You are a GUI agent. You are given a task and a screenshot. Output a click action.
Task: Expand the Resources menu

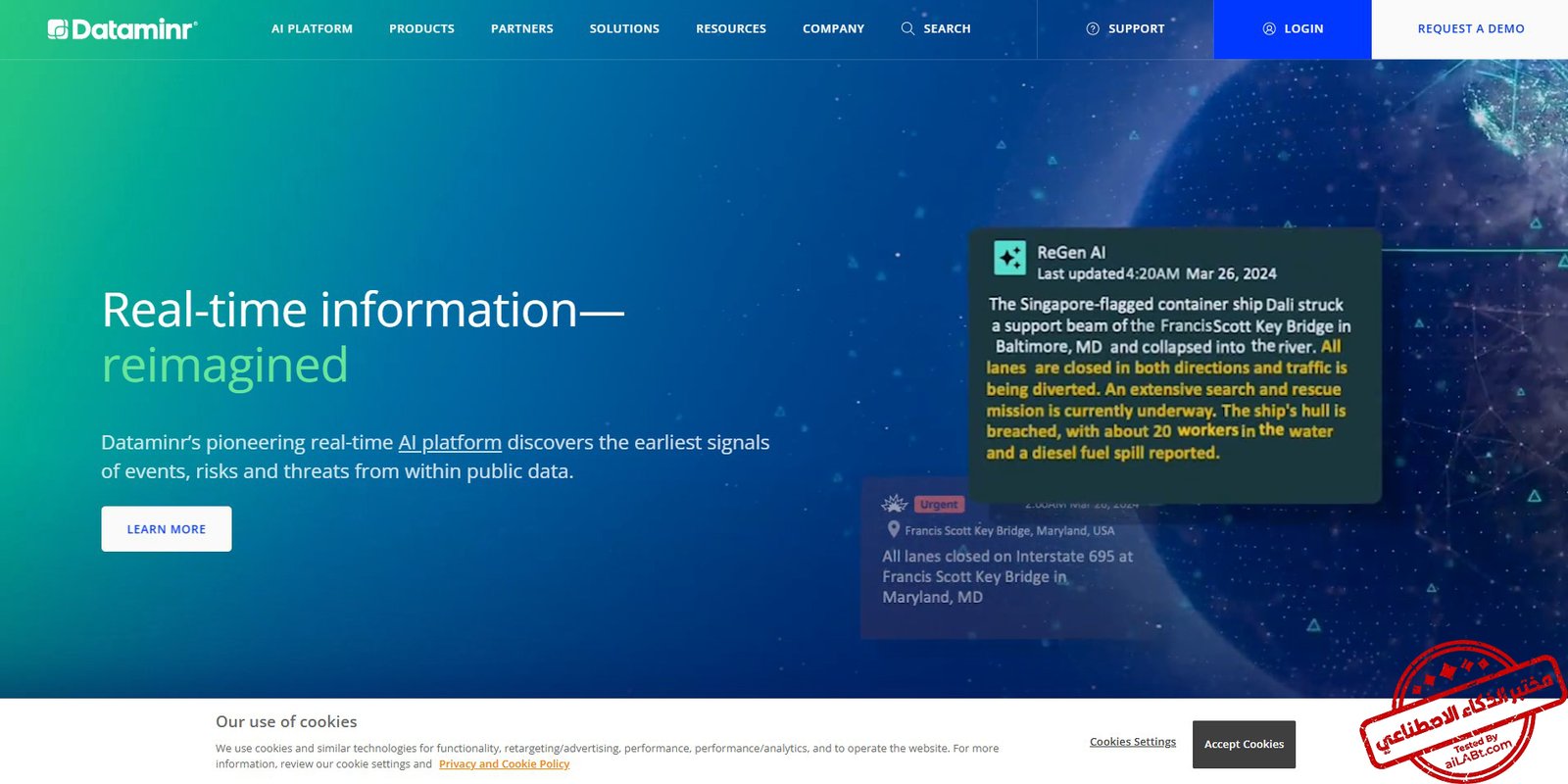pos(731,28)
